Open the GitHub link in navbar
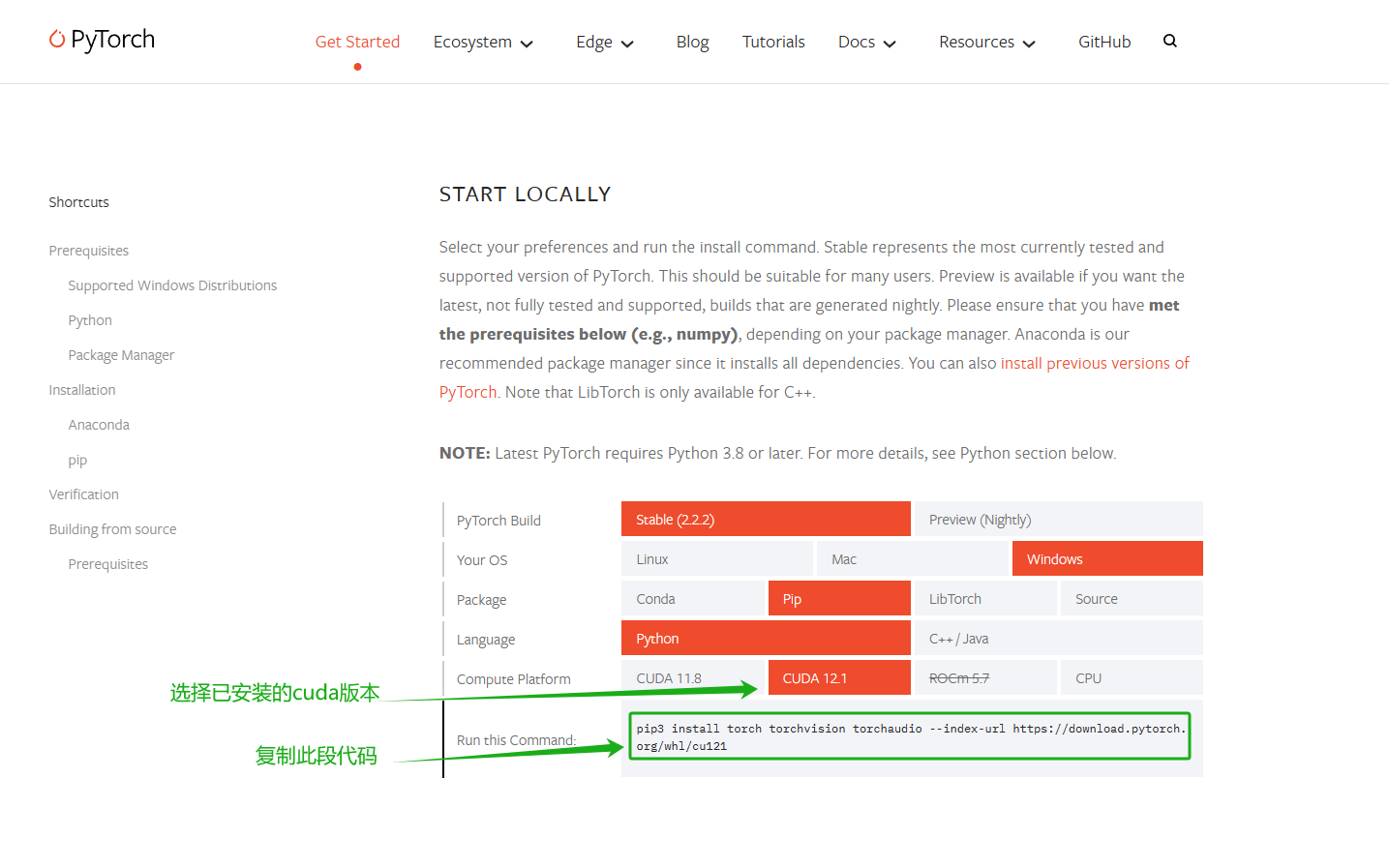1389x868 pixels. (1104, 42)
